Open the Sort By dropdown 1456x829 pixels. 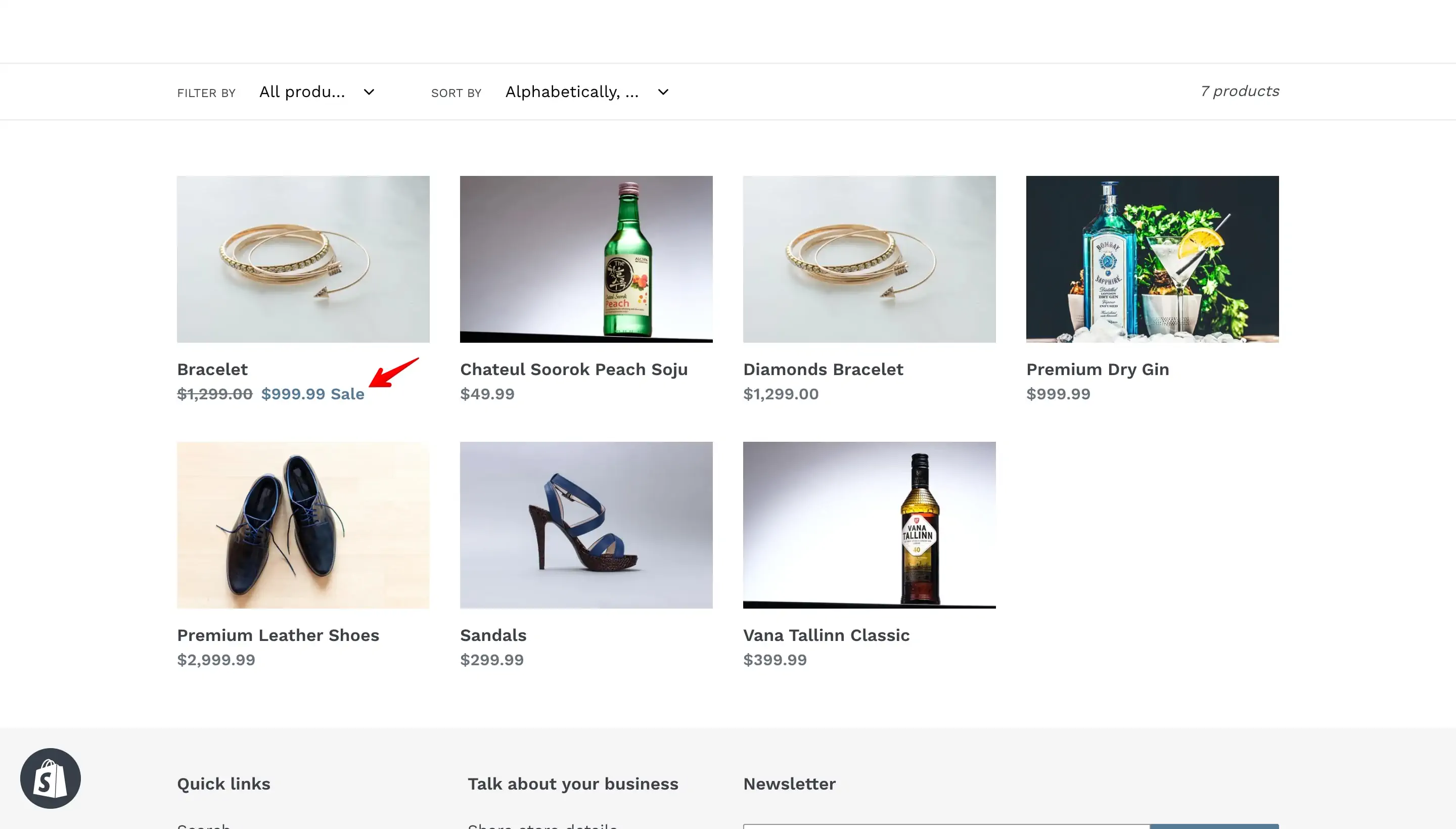coord(587,91)
